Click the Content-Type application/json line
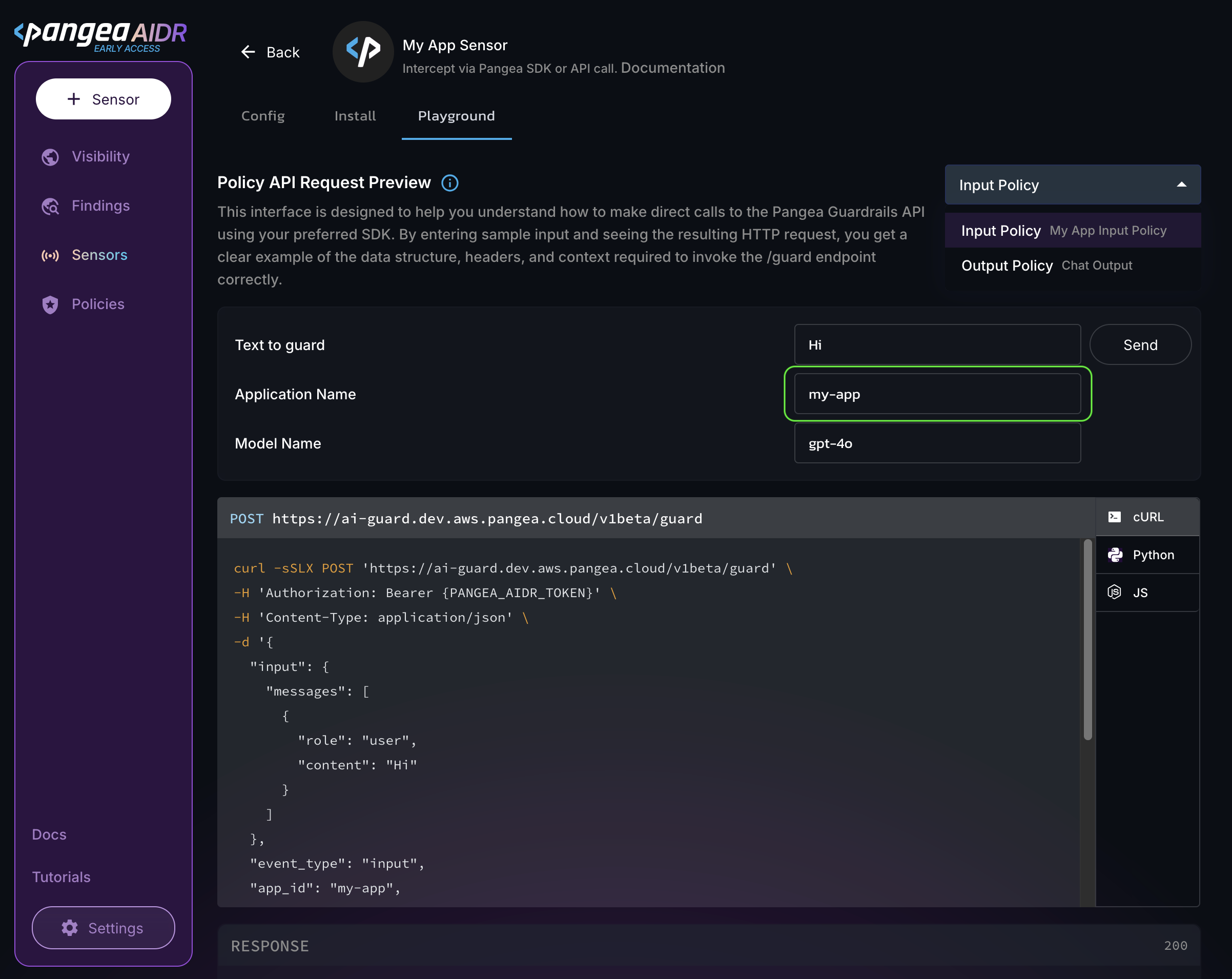This screenshot has height=979, width=1232. [381, 617]
